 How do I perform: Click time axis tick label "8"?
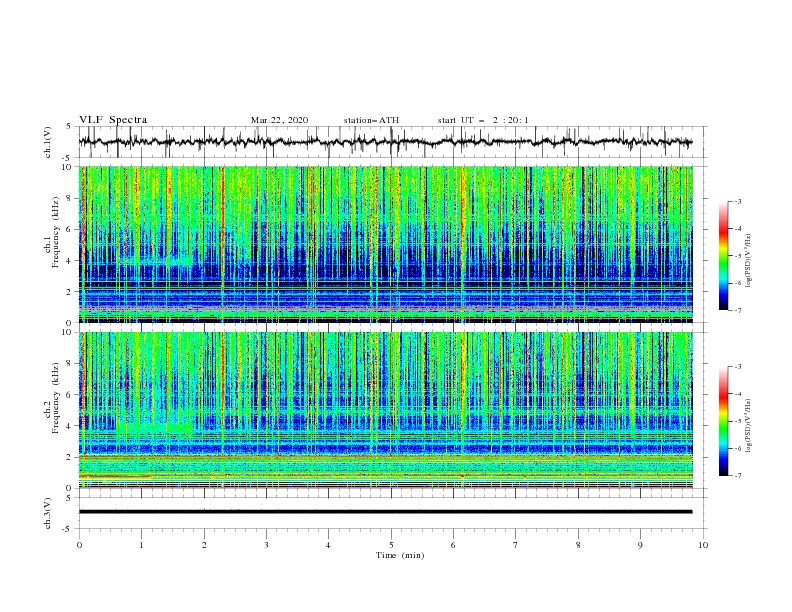(578, 545)
